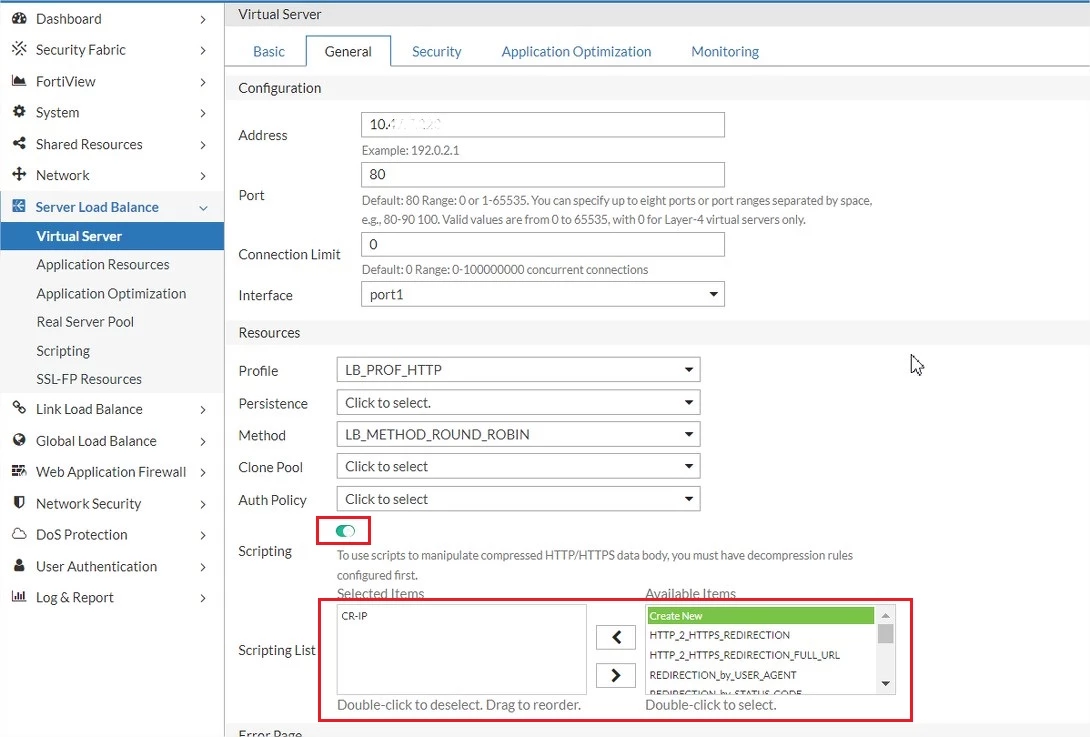1090x737 pixels.
Task: Click the Available Items scrollbar thumb
Action: tap(886, 633)
